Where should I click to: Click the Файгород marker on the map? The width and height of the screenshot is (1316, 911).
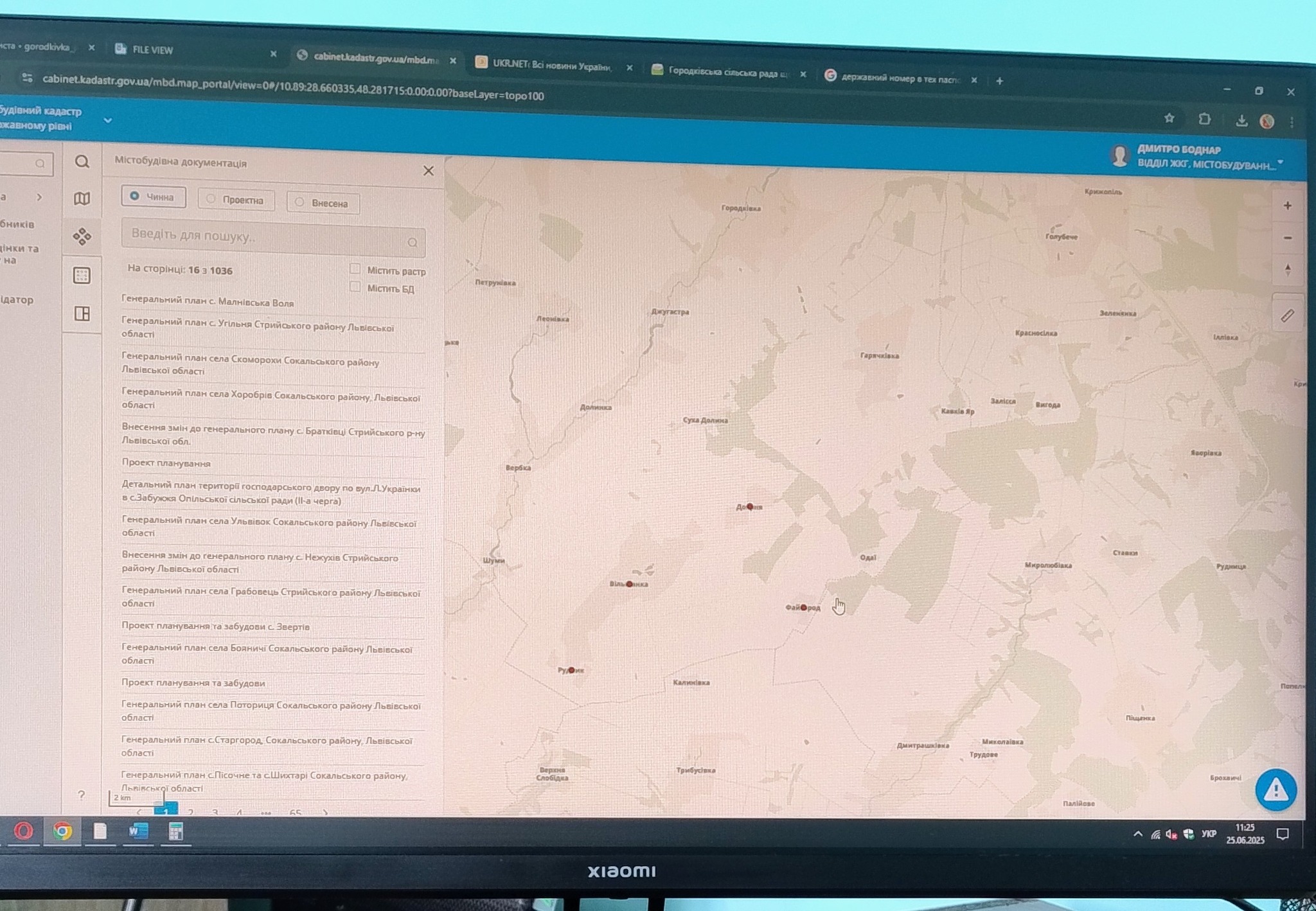click(803, 608)
